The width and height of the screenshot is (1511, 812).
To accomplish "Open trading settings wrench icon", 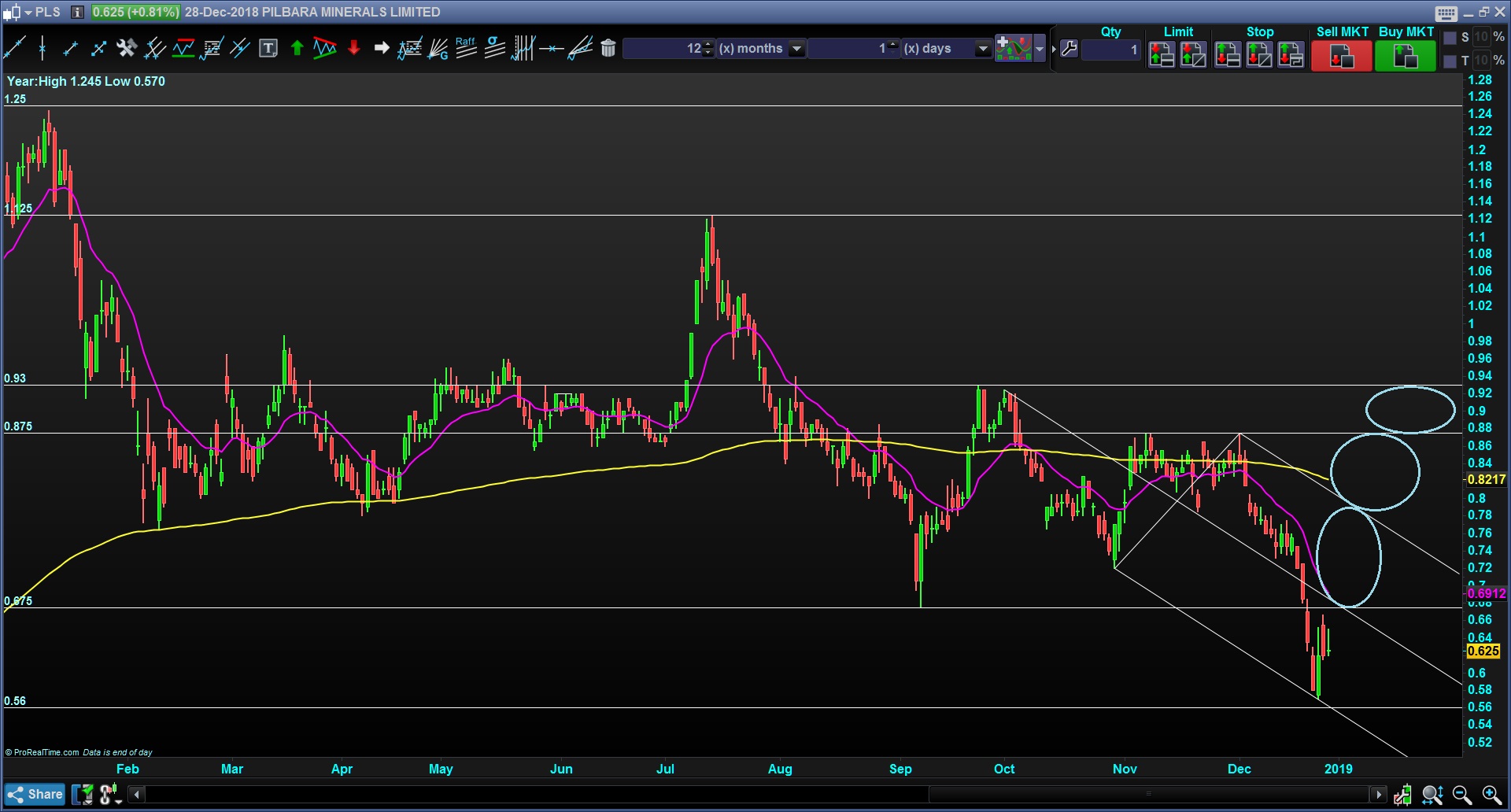I will coord(1069,49).
